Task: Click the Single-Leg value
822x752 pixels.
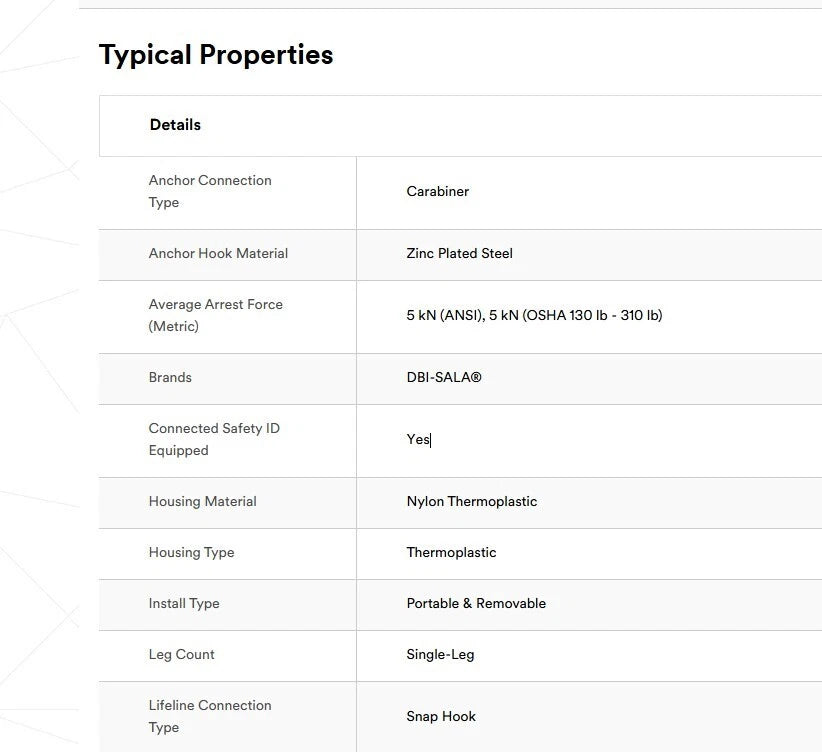Action: 440,655
